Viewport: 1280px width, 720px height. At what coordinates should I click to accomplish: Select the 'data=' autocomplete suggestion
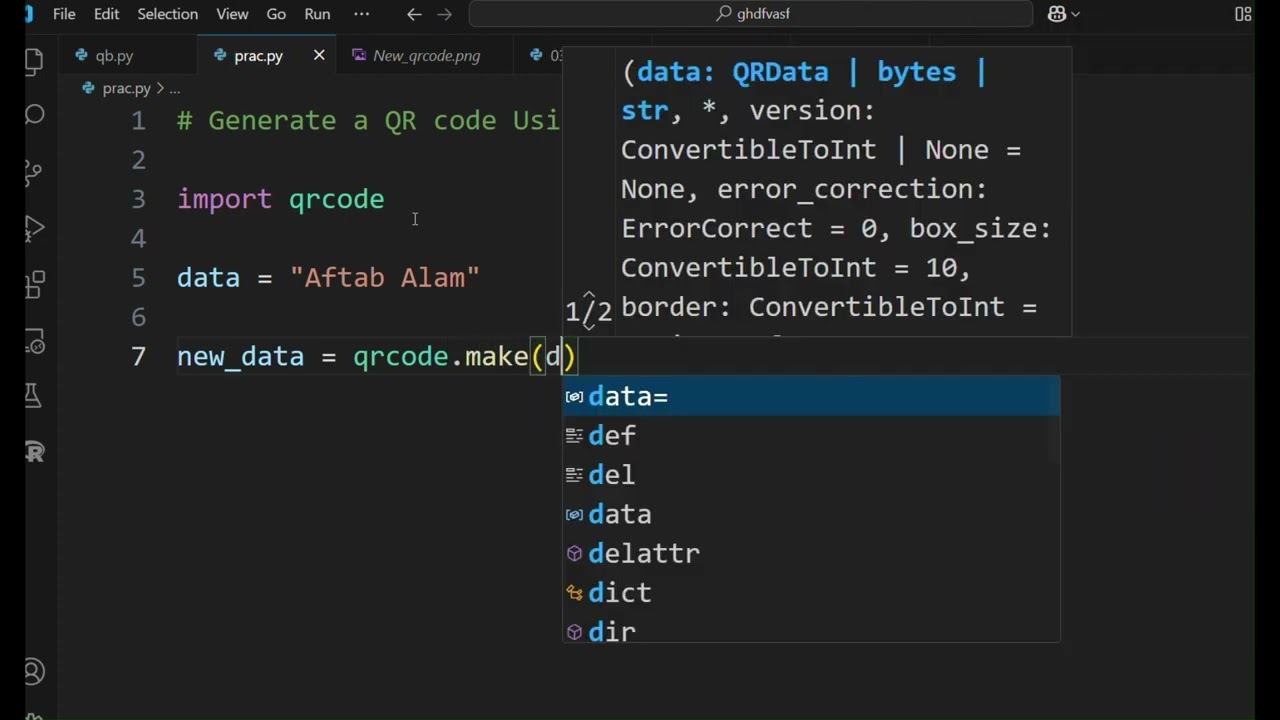pos(811,396)
